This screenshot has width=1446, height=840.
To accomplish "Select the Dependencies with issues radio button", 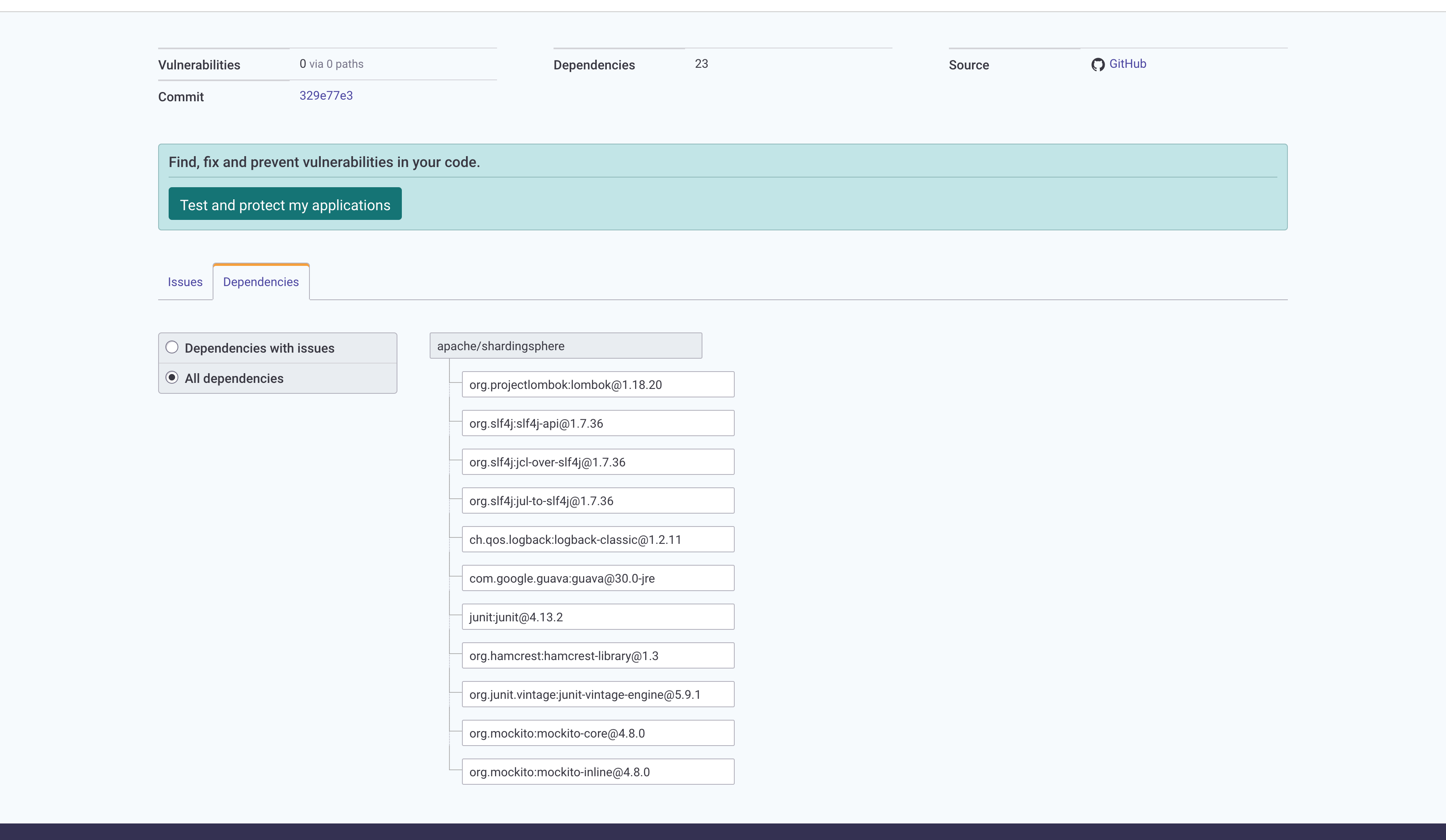I will tap(171, 347).
